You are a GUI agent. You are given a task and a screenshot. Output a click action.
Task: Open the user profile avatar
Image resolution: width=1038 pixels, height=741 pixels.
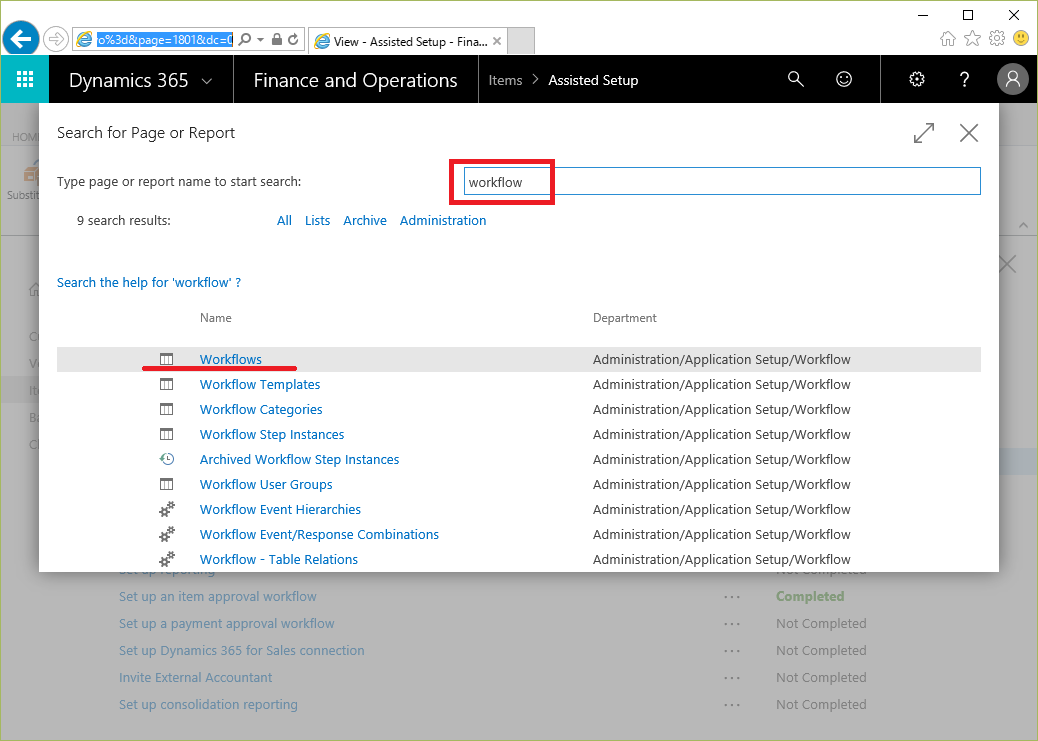(x=1012, y=79)
